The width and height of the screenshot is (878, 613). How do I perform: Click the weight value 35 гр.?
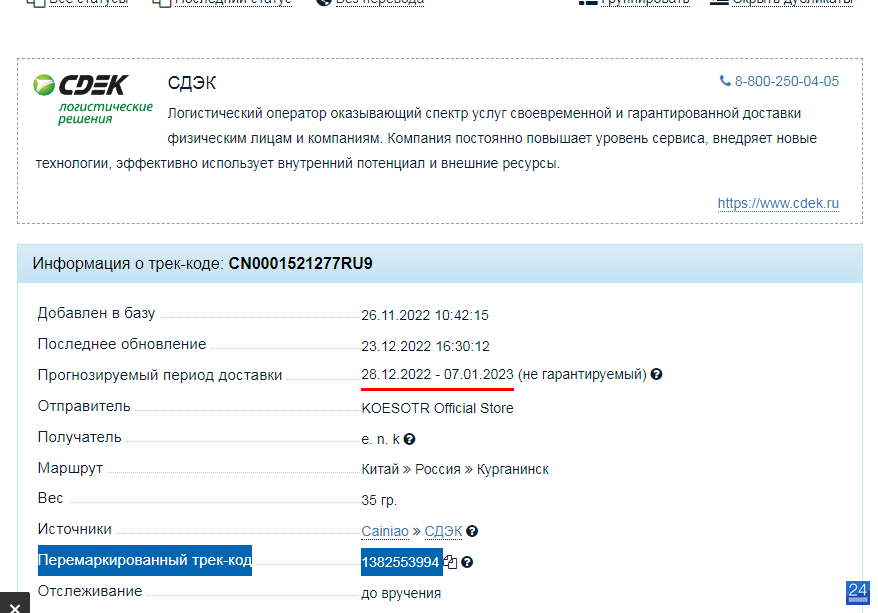point(379,500)
